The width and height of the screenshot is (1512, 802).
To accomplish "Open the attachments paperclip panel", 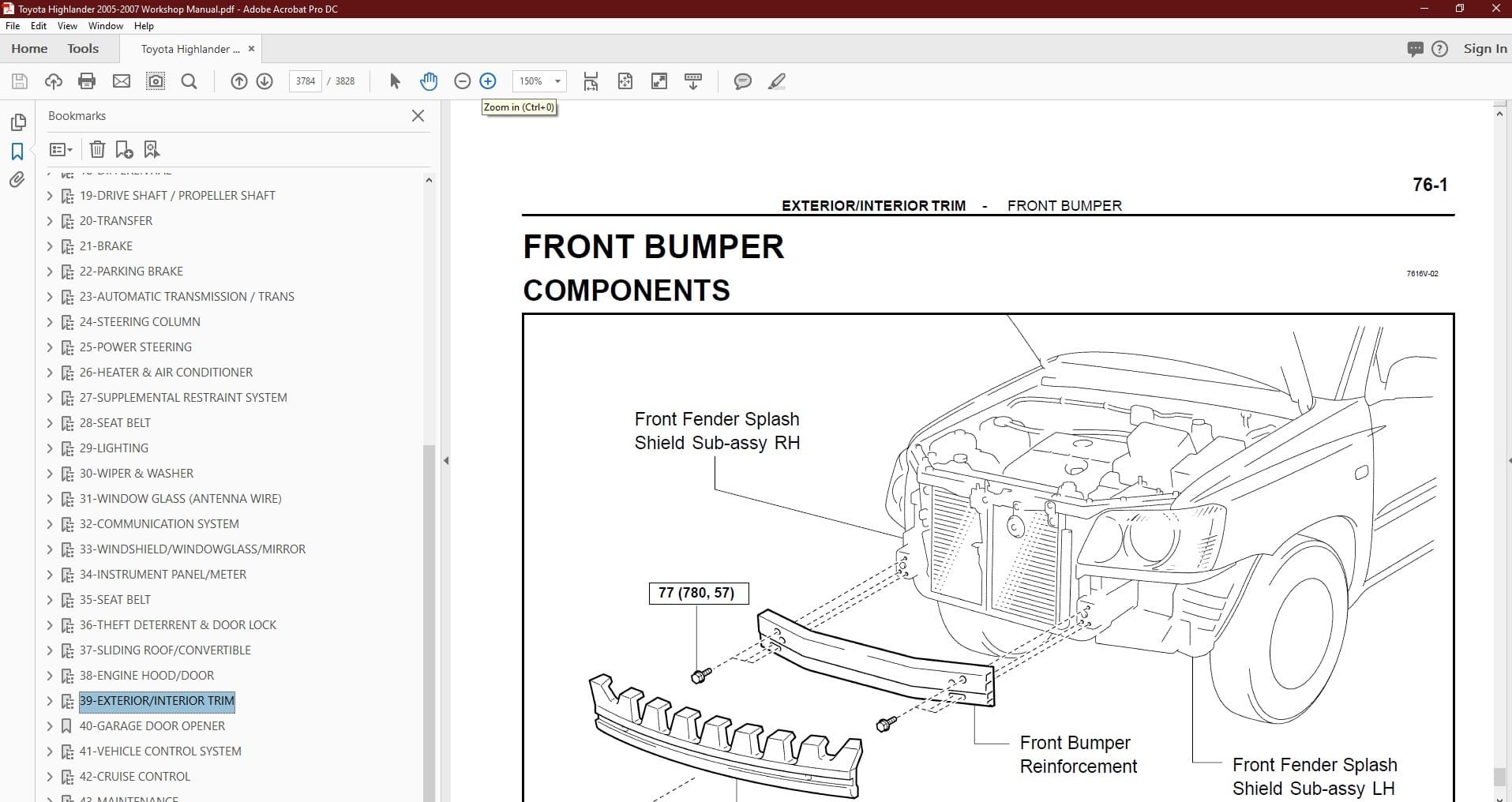I will (x=17, y=180).
